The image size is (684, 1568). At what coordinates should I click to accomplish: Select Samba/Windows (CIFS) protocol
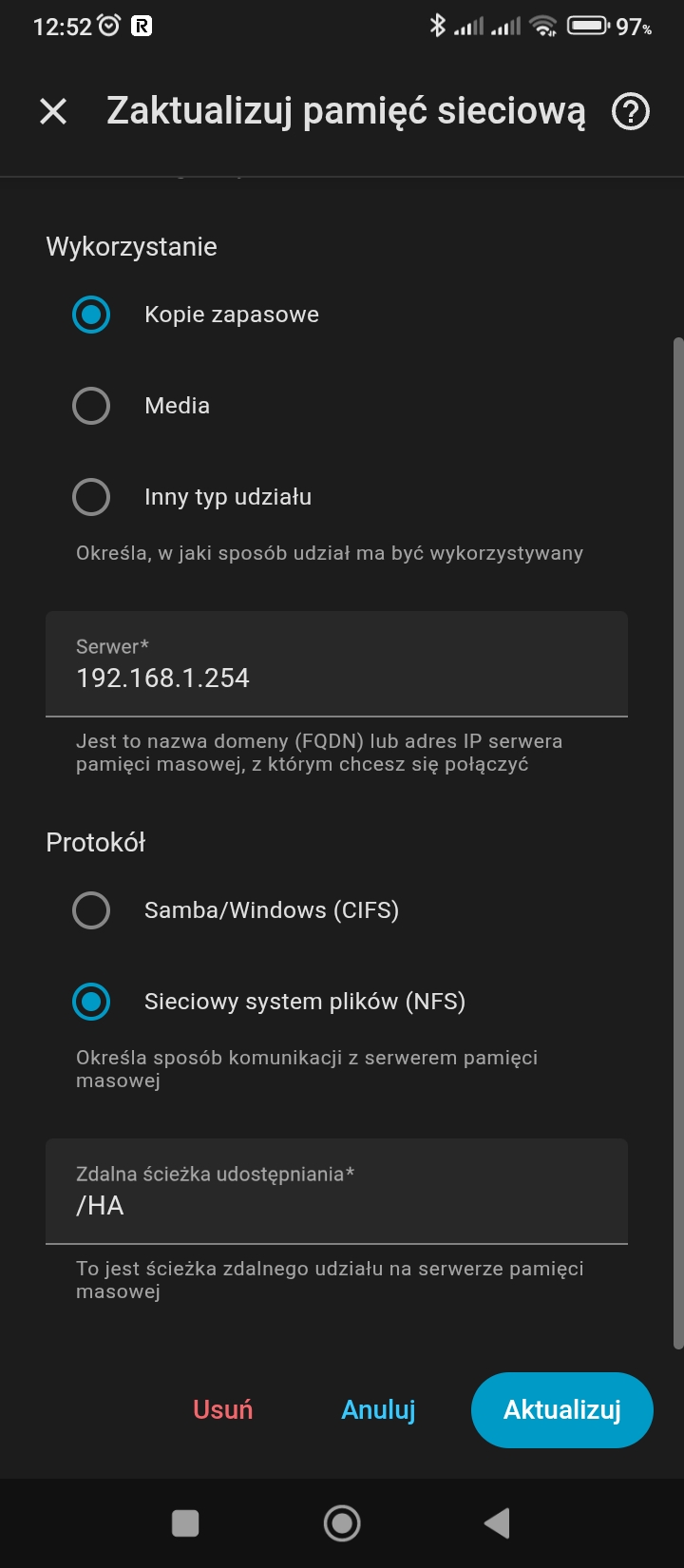(x=91, y=910)
